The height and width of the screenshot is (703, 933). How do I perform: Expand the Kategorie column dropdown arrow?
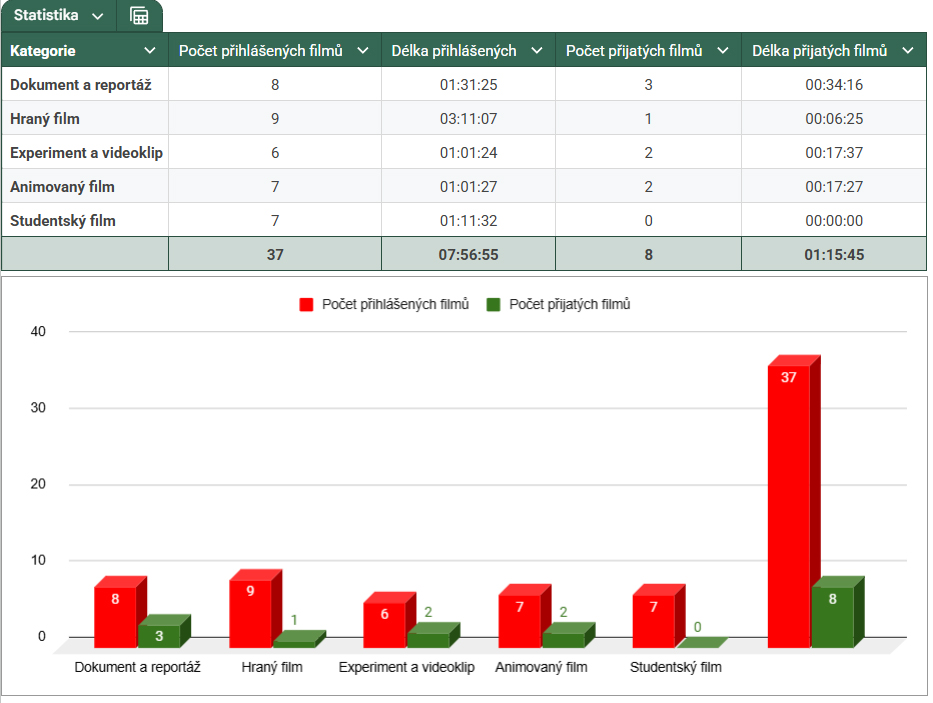[150, 51]
